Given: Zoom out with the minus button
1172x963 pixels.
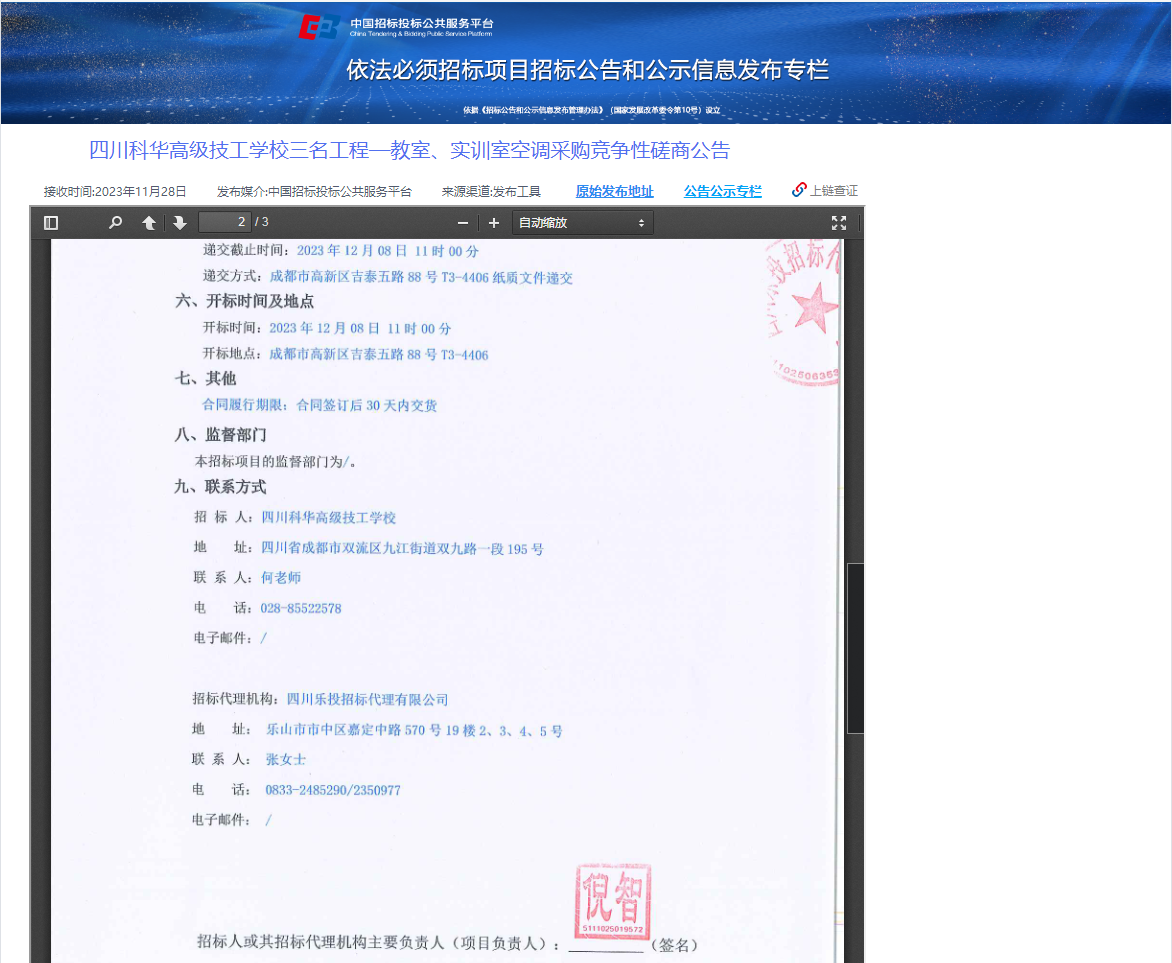Looking at the screenshot, I should [463, 223].
